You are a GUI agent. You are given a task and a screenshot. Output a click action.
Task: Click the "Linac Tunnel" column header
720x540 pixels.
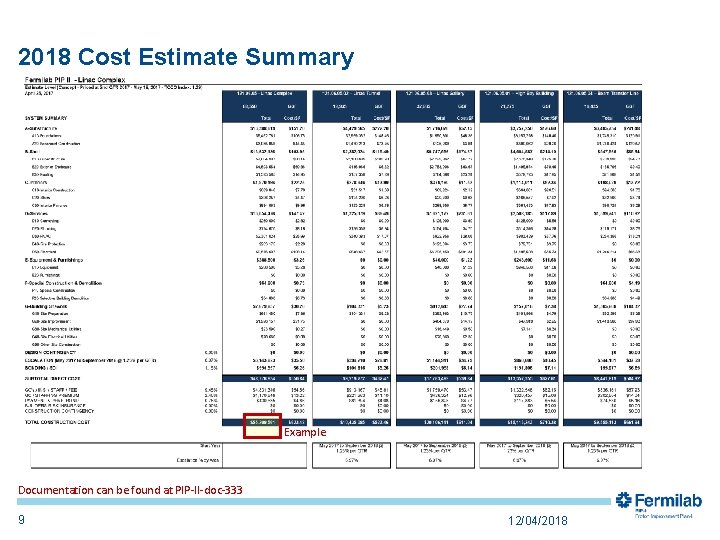pyautogui.click(x=352, y=94)
